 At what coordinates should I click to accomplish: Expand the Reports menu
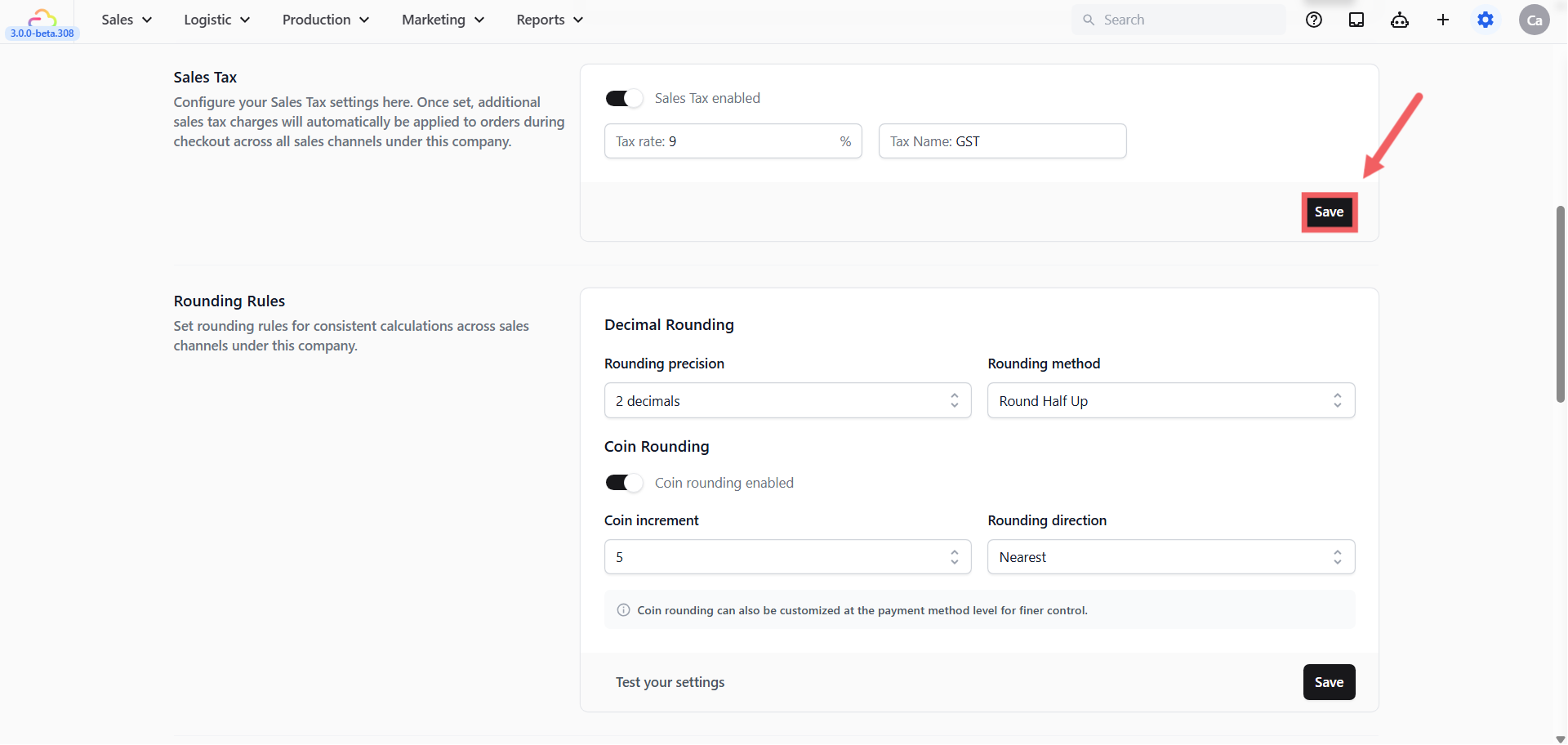click(550, 20)
